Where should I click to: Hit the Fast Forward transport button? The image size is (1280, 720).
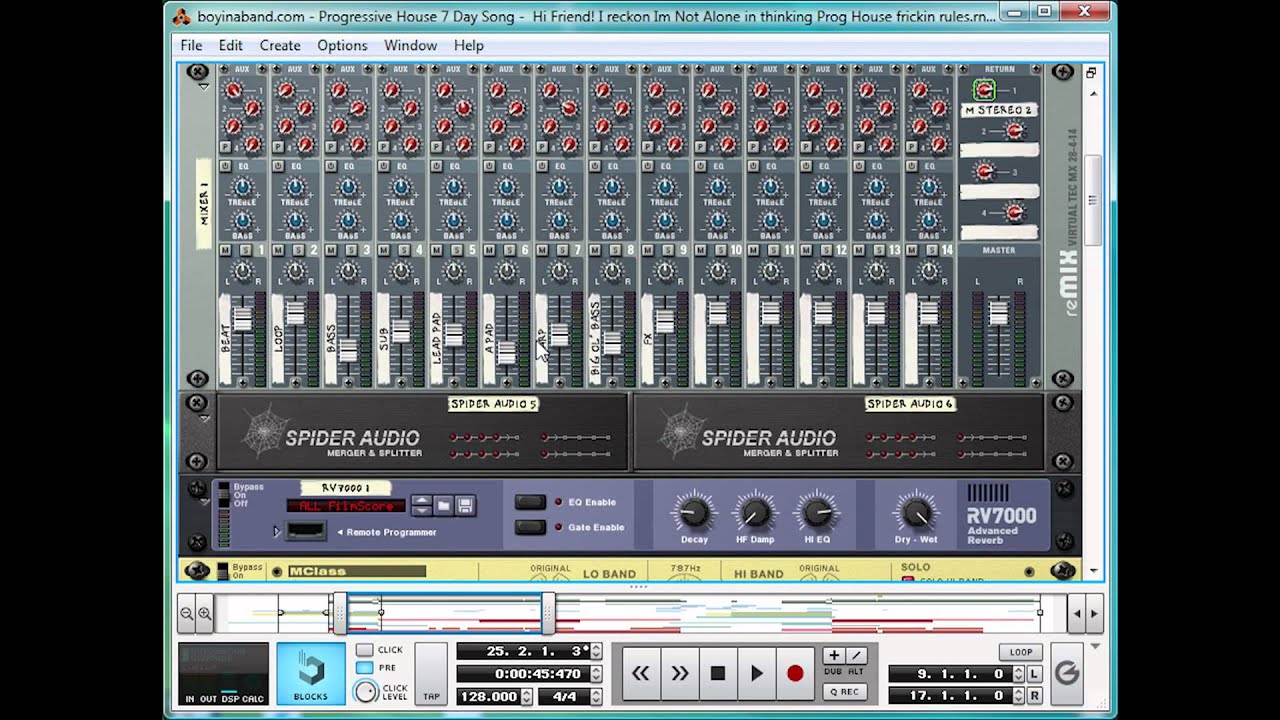(680, 673)
